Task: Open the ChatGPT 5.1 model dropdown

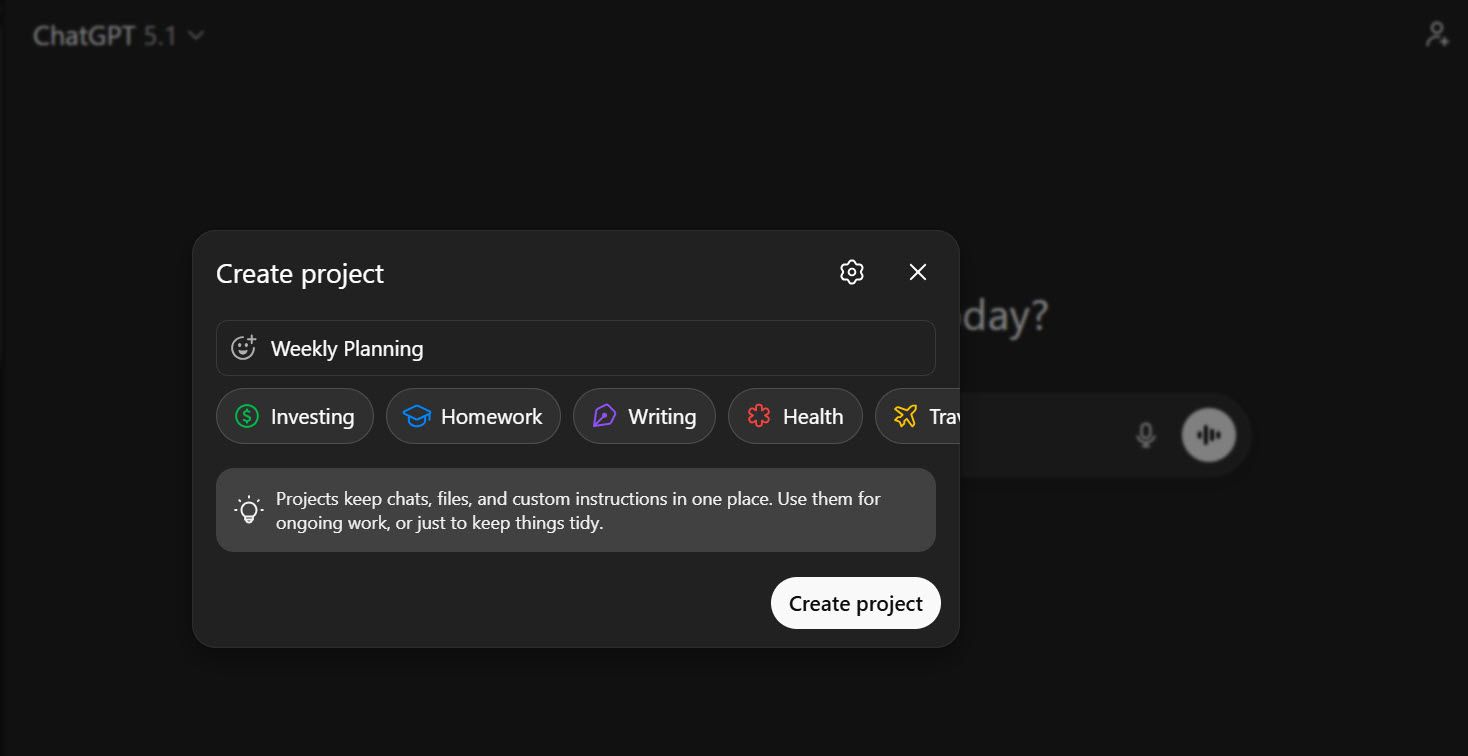Action: coord(119,36)
